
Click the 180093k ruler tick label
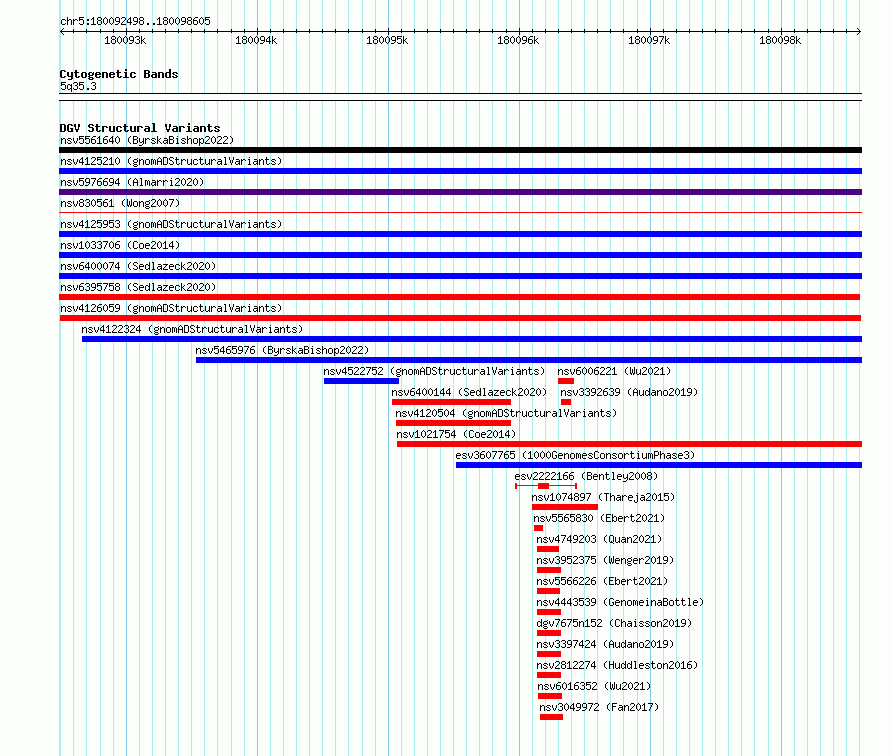[125, 40]
